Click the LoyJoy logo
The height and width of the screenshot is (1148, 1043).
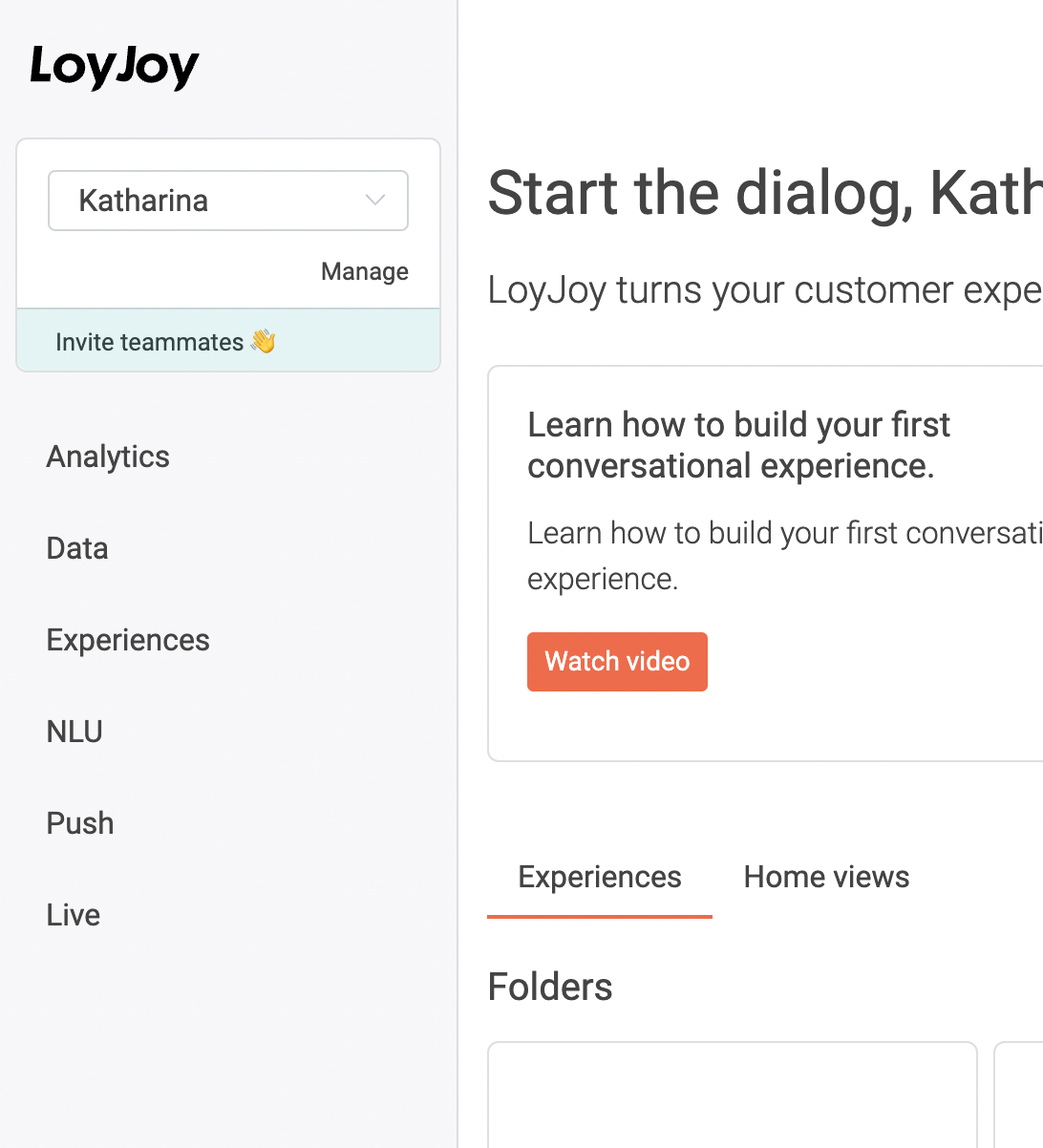point(113,66)
